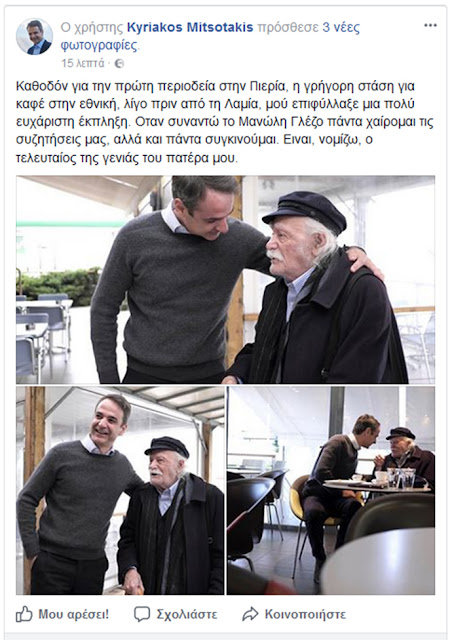
Task: Open the large top photo of two men
Action: coord(225,280)
